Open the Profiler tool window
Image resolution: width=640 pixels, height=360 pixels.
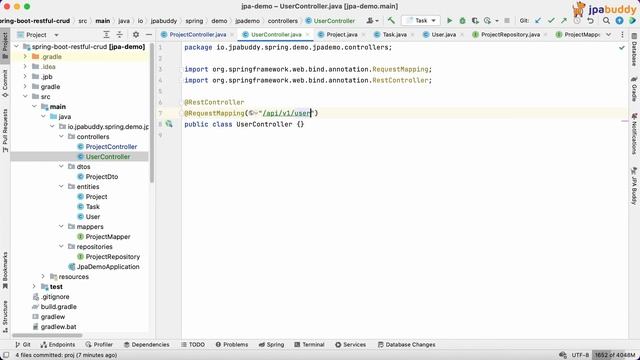(x=99, y=344)
